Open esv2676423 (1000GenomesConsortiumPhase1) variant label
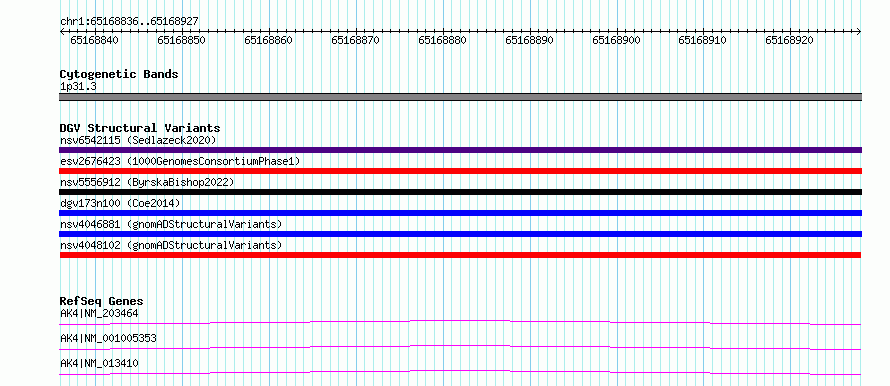890x386 pixels. coord(180,161)
